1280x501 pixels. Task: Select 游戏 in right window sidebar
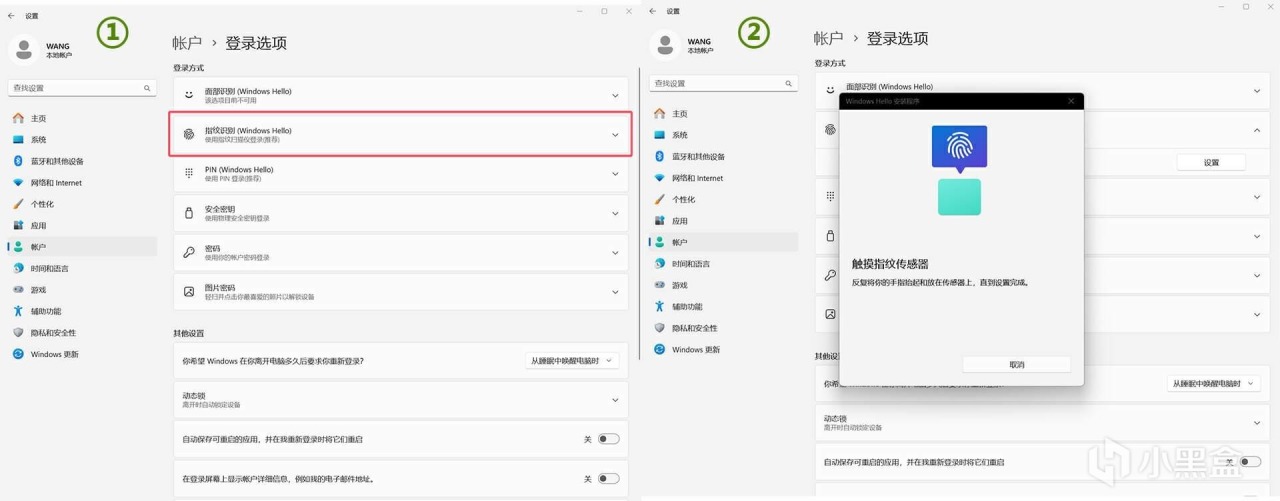click(723, 285)
